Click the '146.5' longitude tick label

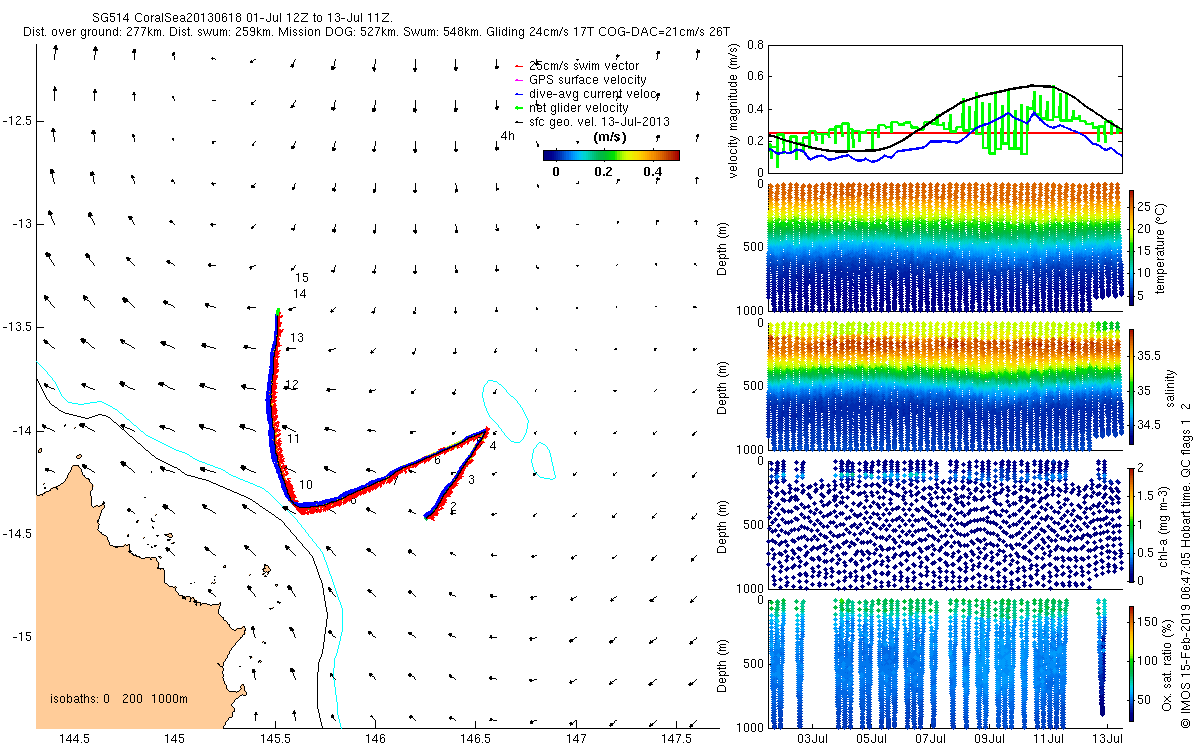tap(476, 738)
